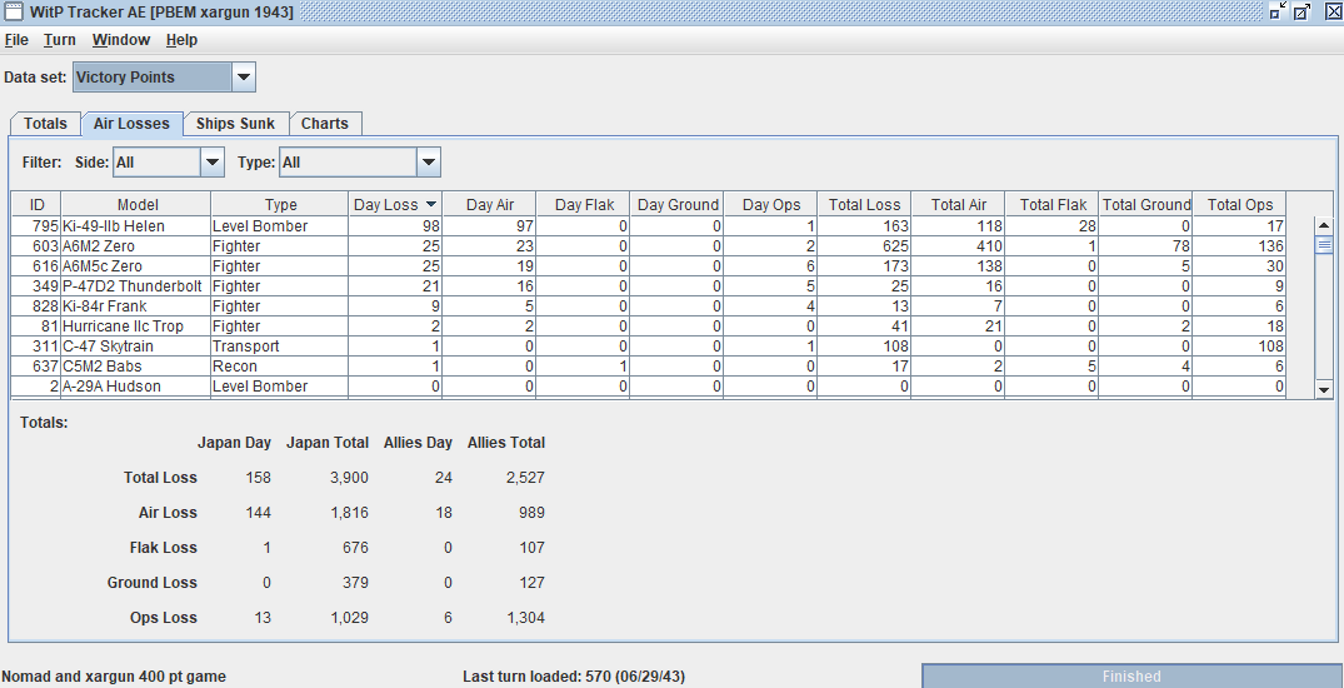Open the Charts tab

[x=326, y=123]
